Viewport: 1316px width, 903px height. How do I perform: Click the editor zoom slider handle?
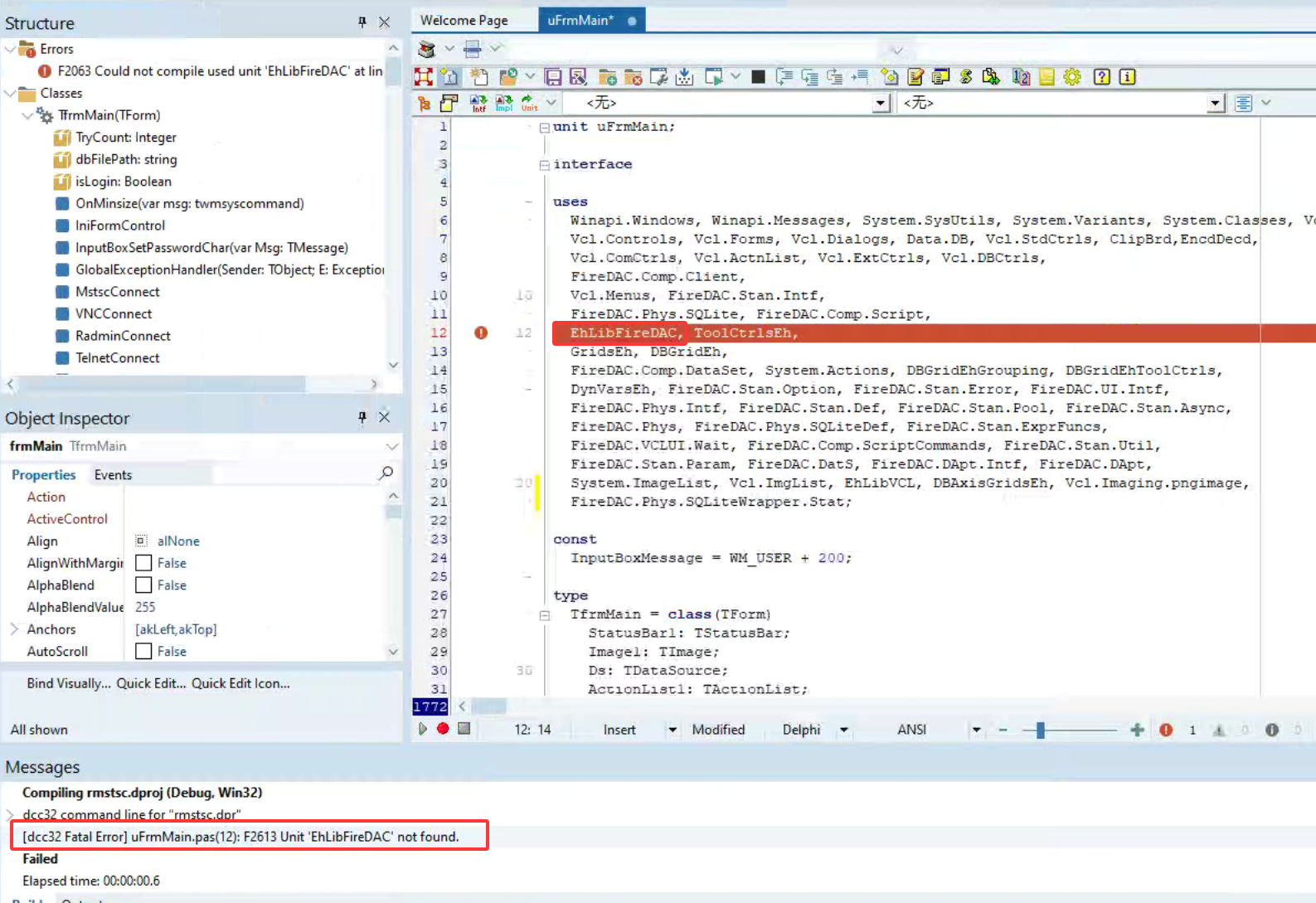[x=1040, y=730]
